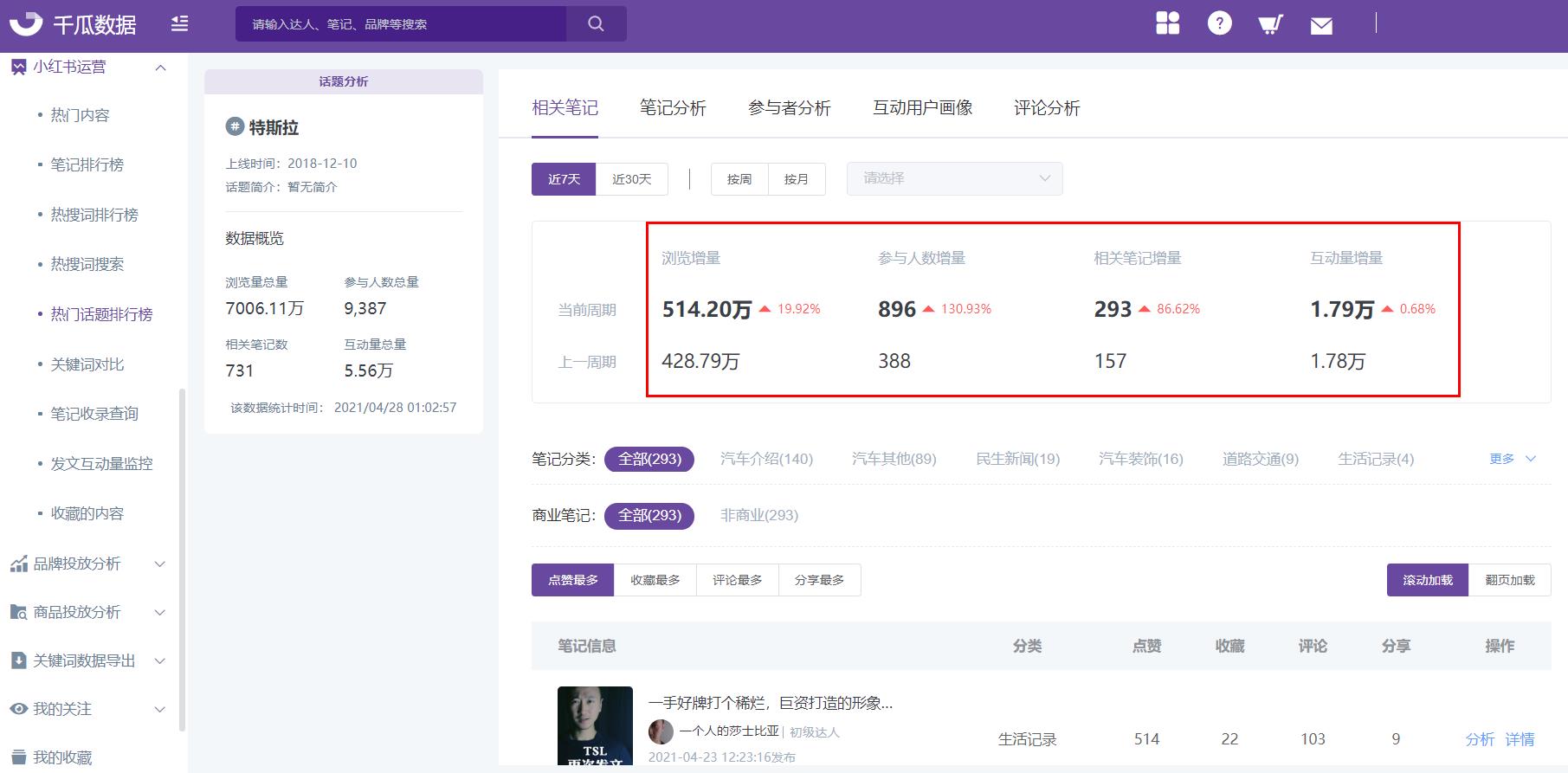This screenshot has height=773, width=1568.
Task: Open 发文互动量监控 in sidebar
Action: coord(101,464)
